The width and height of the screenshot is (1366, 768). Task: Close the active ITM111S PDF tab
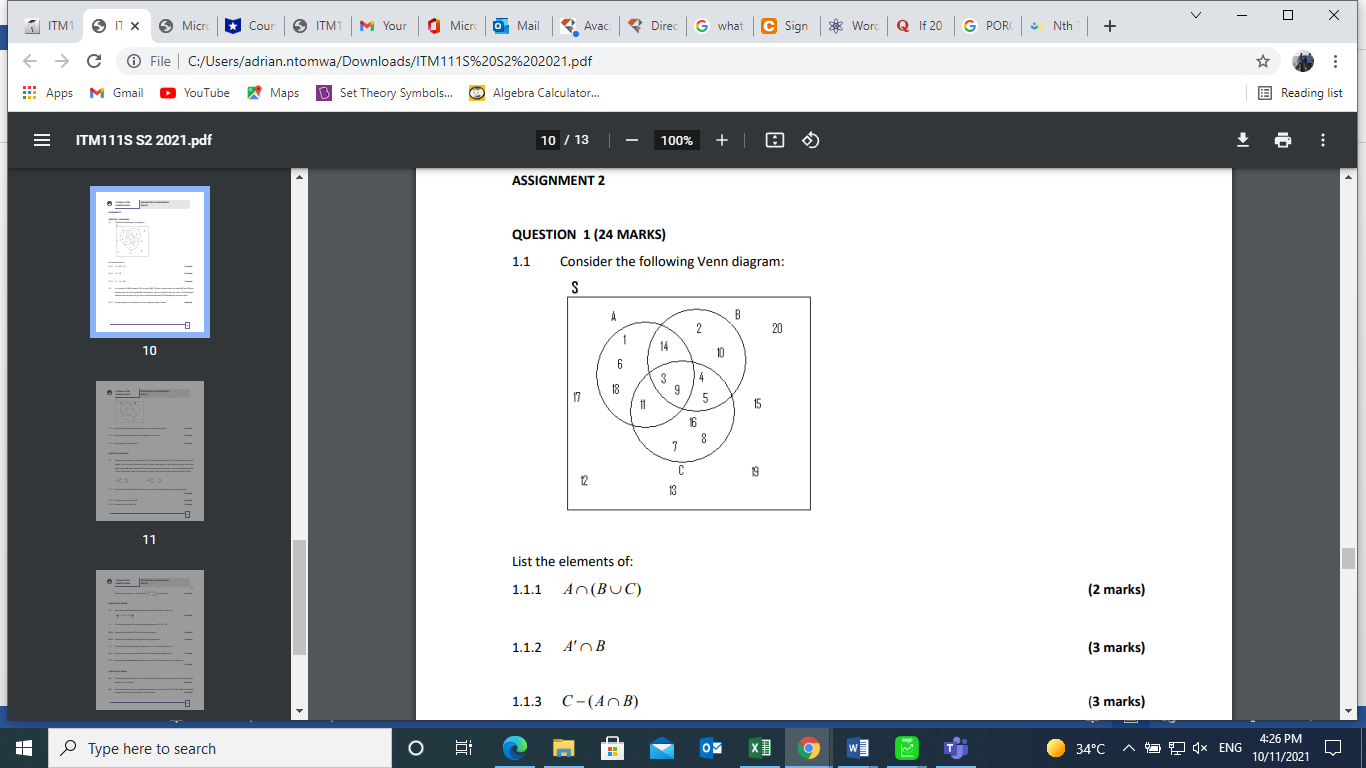135,26
